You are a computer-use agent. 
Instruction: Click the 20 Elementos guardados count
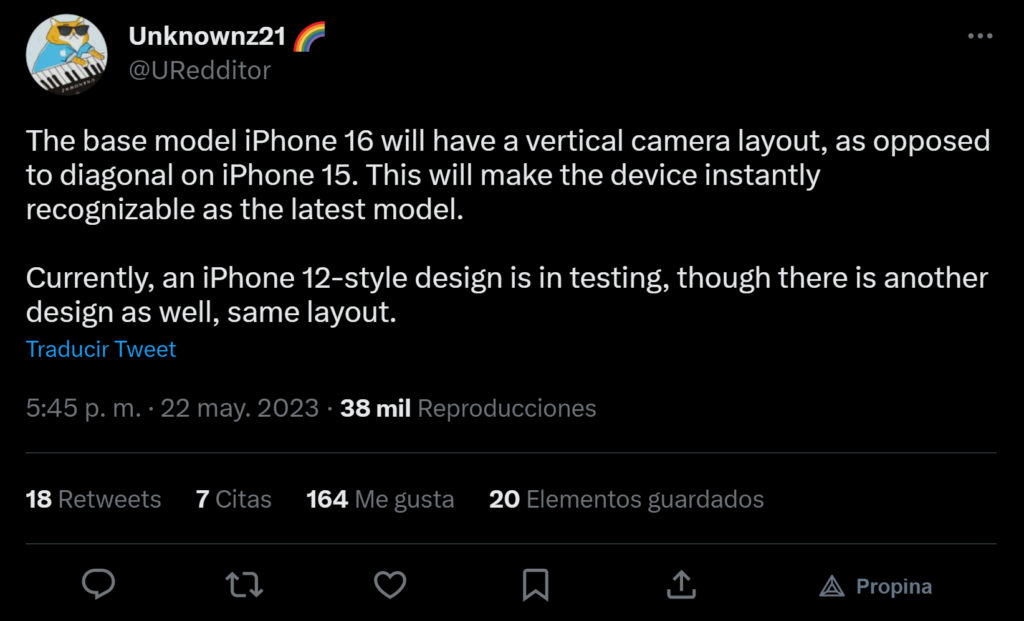(x=626, y=499)
